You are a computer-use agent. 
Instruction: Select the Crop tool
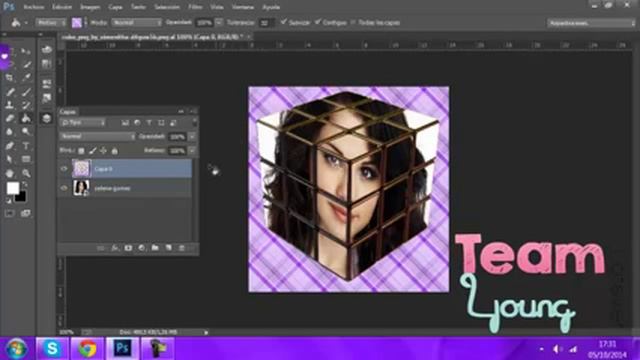pyautogui.click(x=10, y=78)
